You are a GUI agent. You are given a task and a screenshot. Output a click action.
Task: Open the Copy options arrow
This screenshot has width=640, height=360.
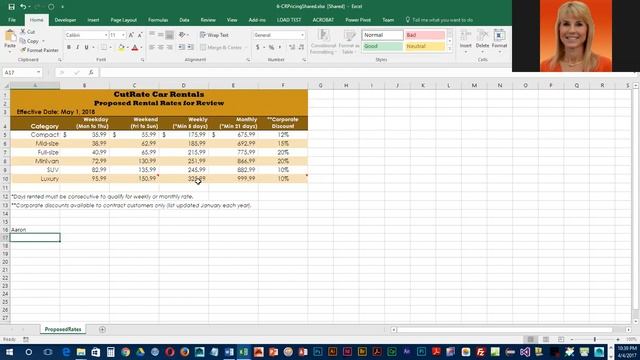tap(43, 41)
